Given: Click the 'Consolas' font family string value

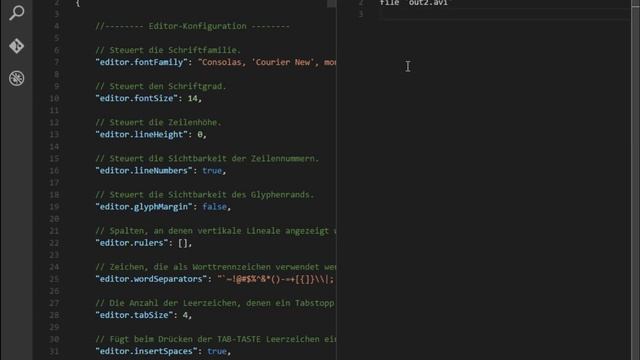Looking at the screenshot, I should point(267,62).
